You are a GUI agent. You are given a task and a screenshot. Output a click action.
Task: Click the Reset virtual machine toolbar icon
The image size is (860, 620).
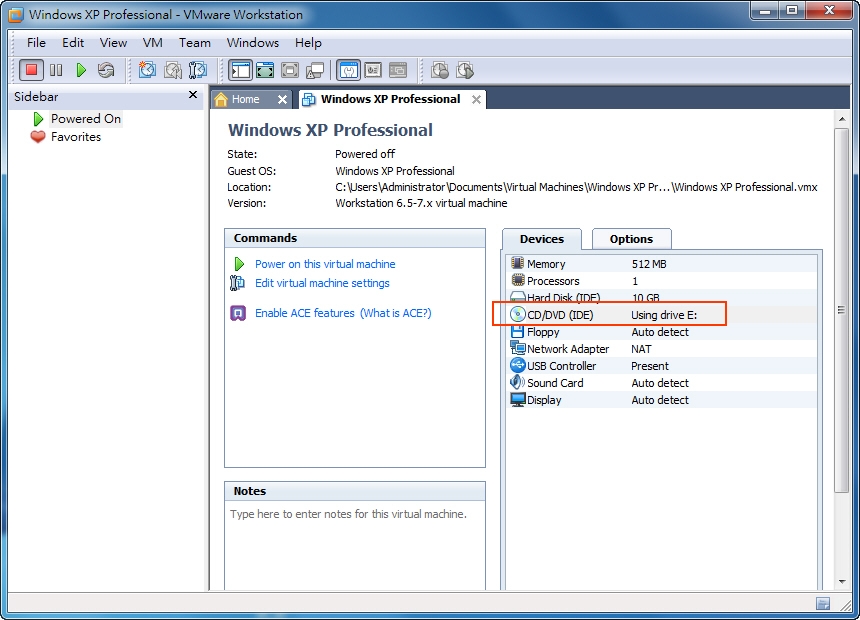click(x=106, y=70)
